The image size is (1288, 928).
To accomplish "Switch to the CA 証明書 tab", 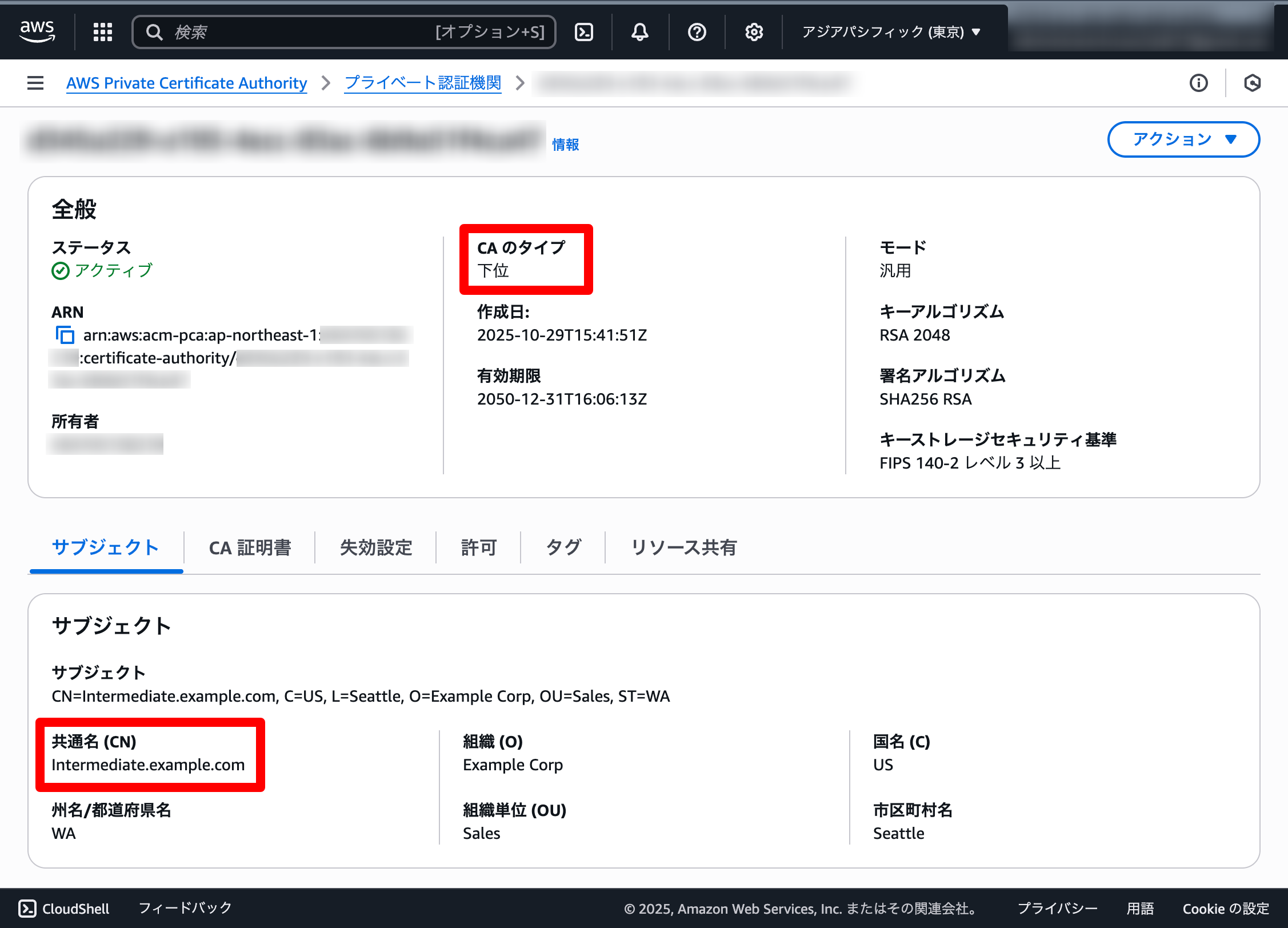I will click(x=250, y=547).
